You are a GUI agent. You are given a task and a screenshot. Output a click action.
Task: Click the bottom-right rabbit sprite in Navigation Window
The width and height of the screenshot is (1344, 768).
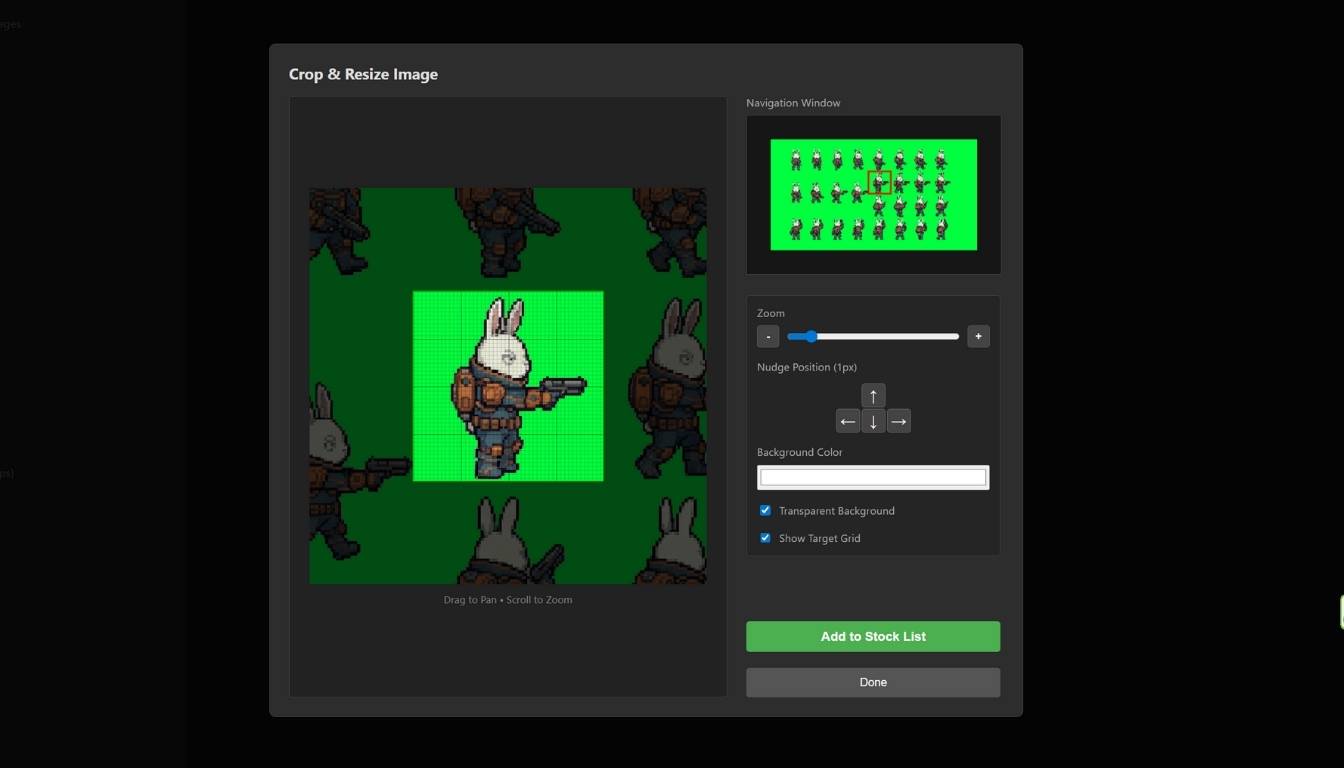coord(941,230)
